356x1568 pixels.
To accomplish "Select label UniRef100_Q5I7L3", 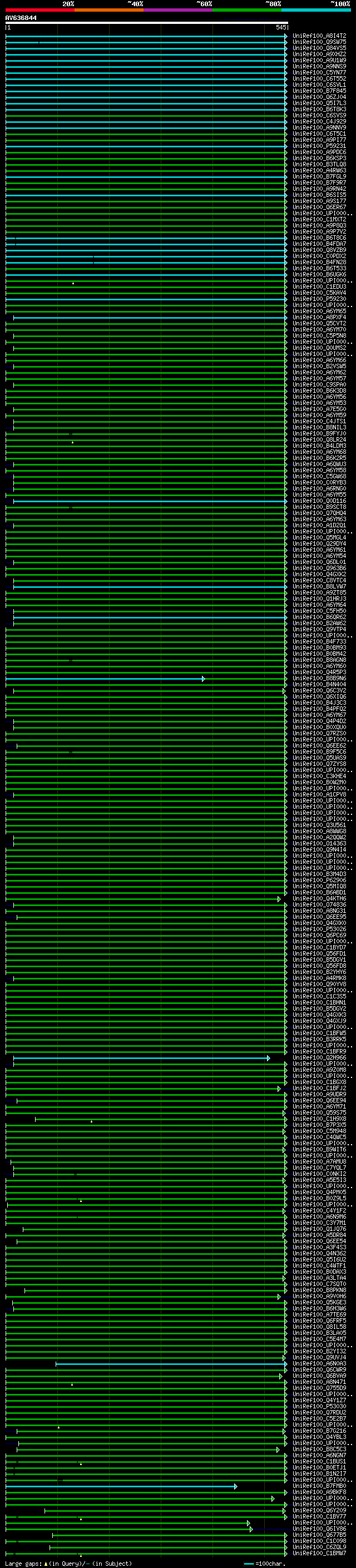I will point(319,103).
